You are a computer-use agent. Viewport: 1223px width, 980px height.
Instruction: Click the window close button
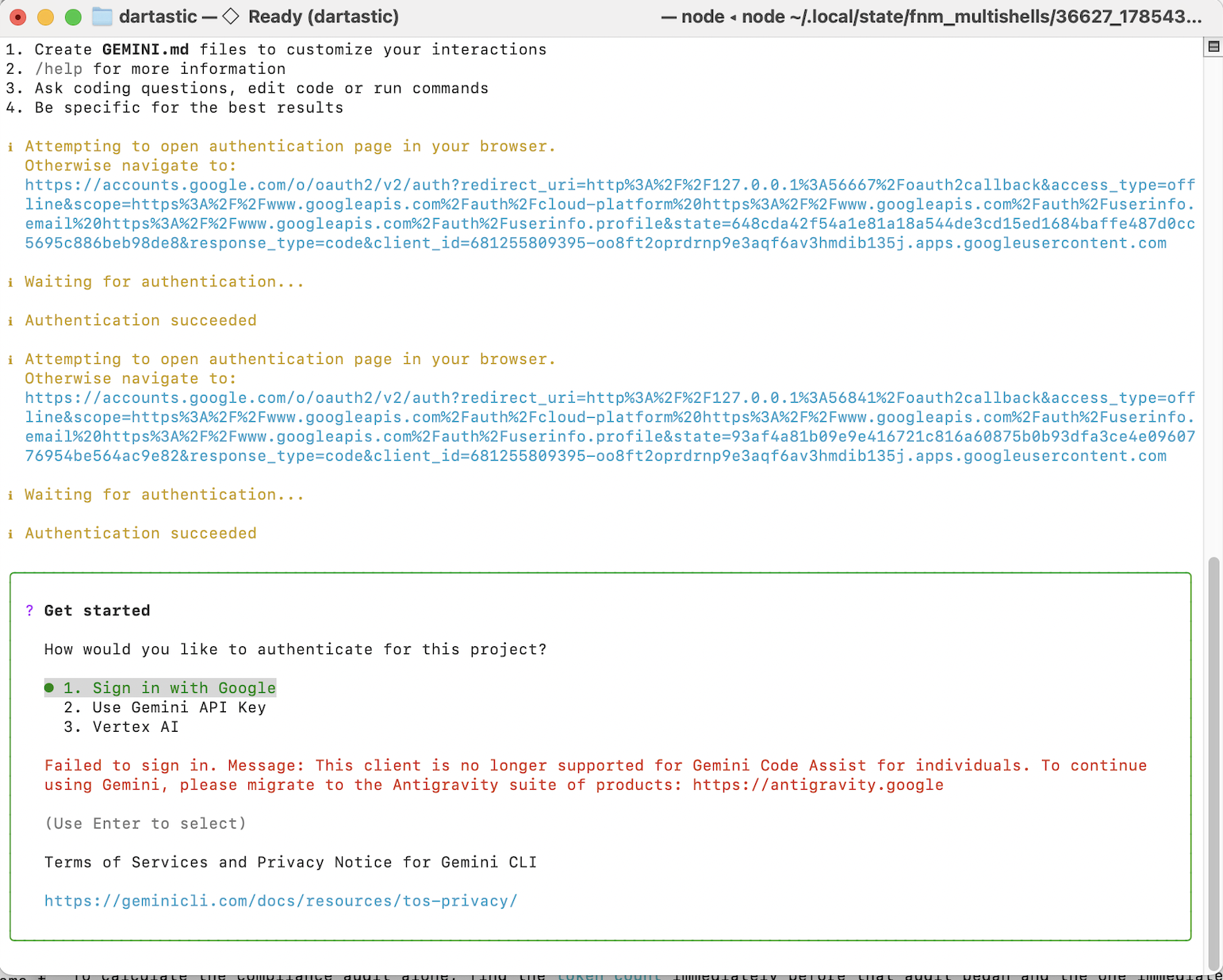tap(17, 17)
